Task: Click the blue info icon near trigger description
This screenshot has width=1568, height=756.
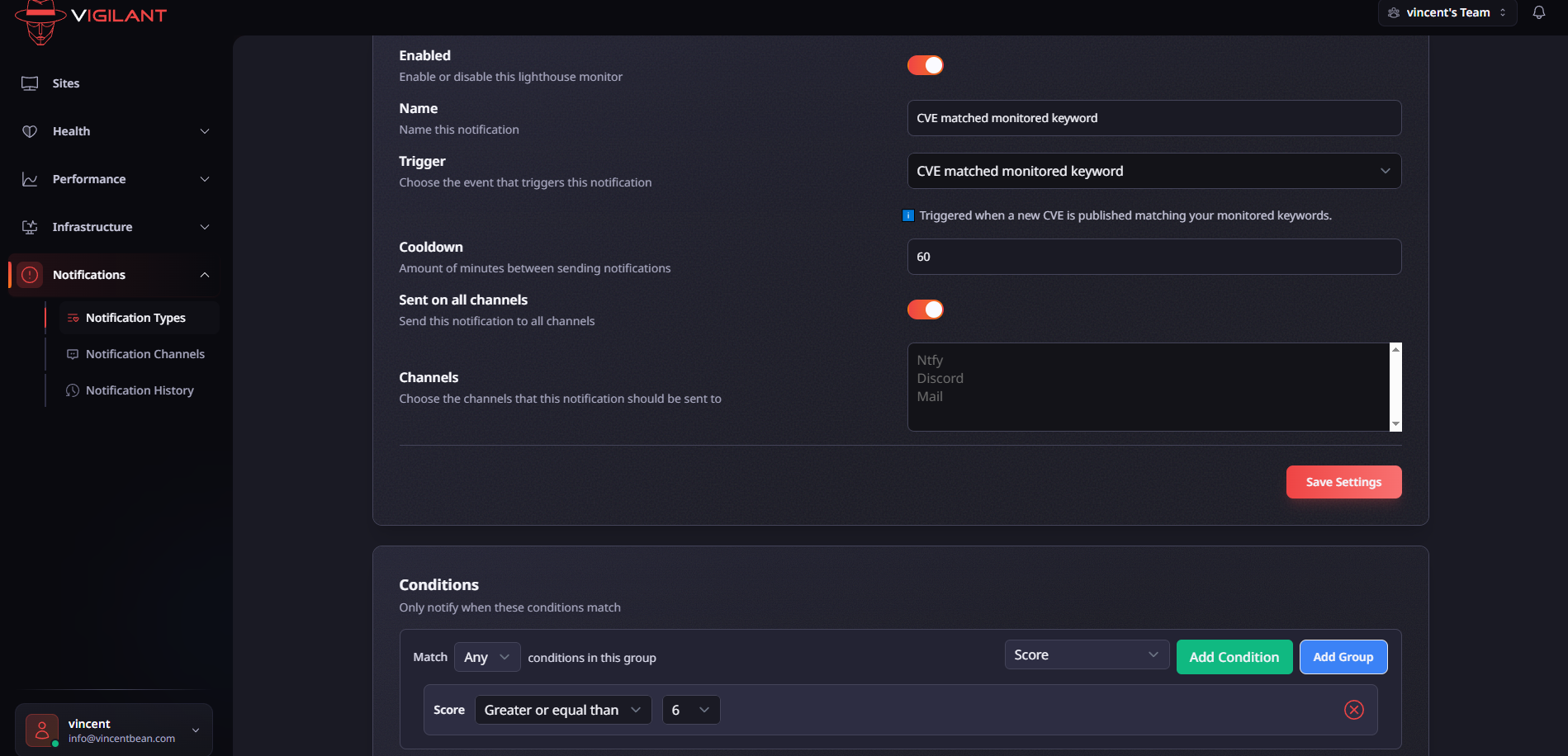Action: (908, 215)
